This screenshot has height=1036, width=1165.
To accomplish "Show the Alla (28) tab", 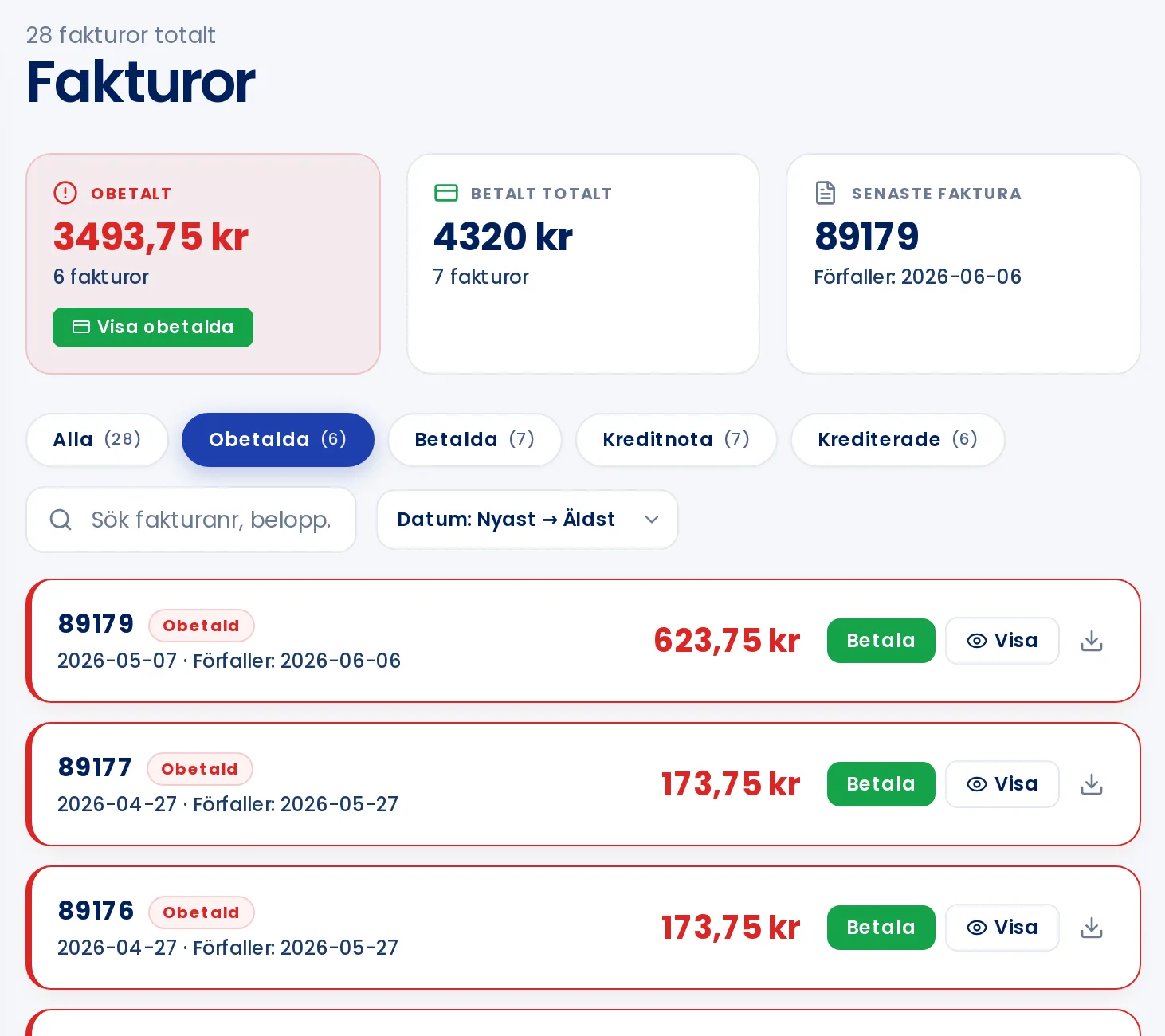I will point(97,440).
